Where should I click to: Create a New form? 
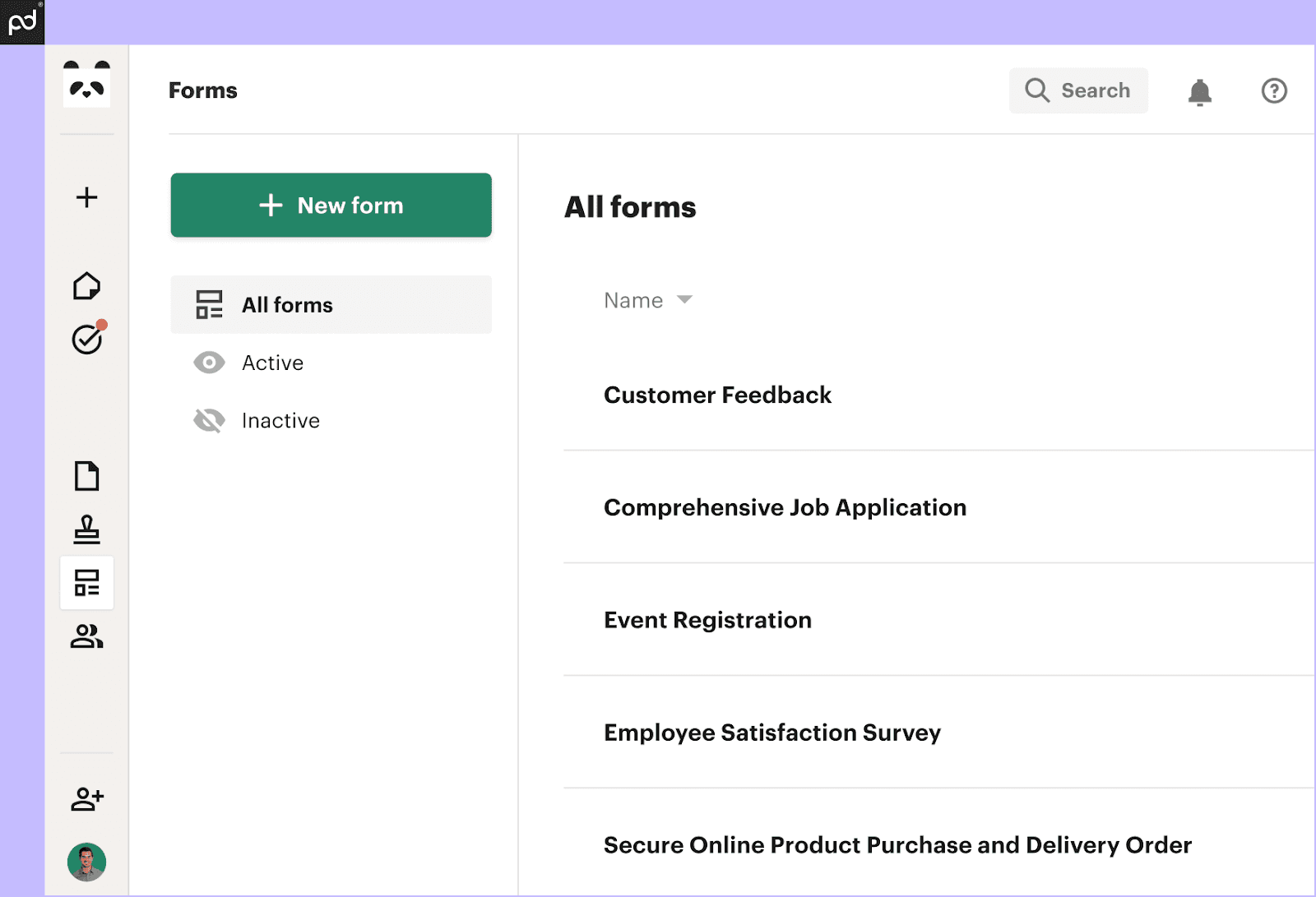331,205
